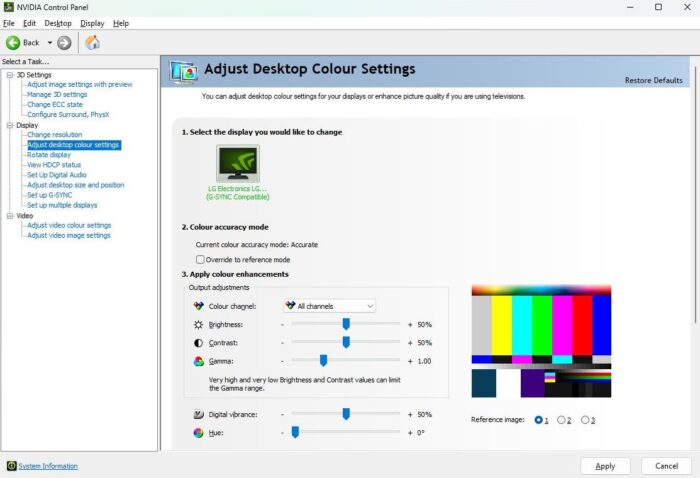Open Rotate display
700x478 pixels.
point(49,155)
